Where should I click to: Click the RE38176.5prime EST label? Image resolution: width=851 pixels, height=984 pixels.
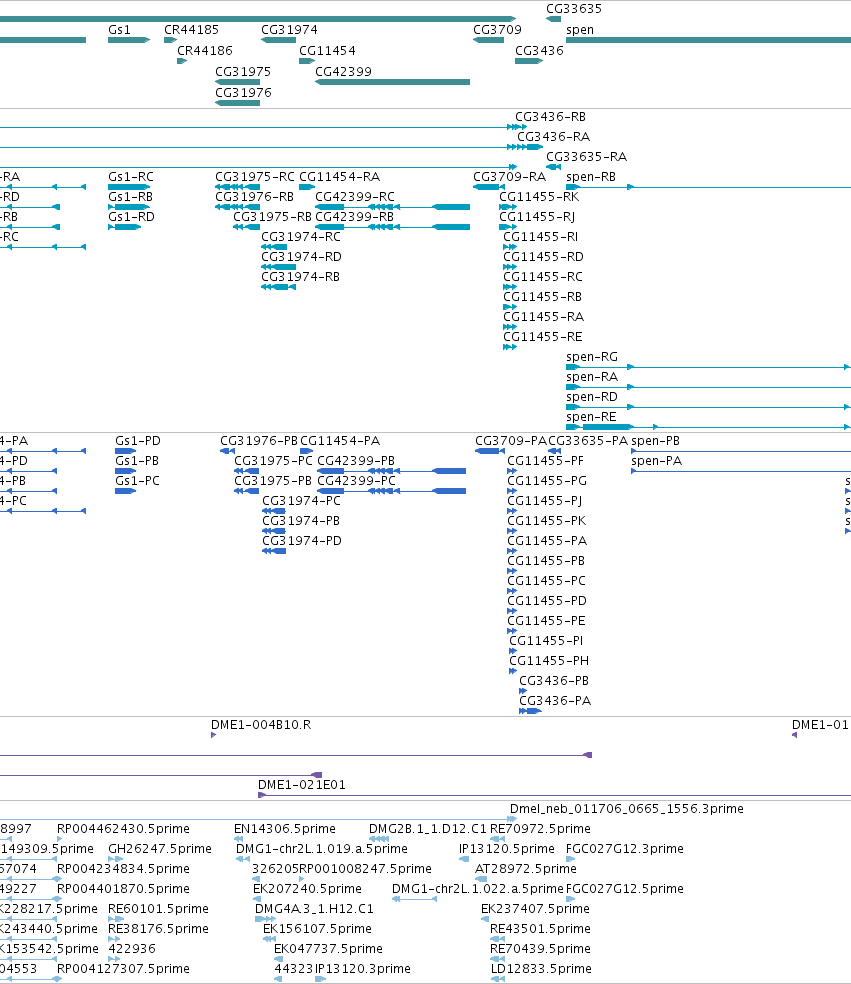click(x=158, y=929)
